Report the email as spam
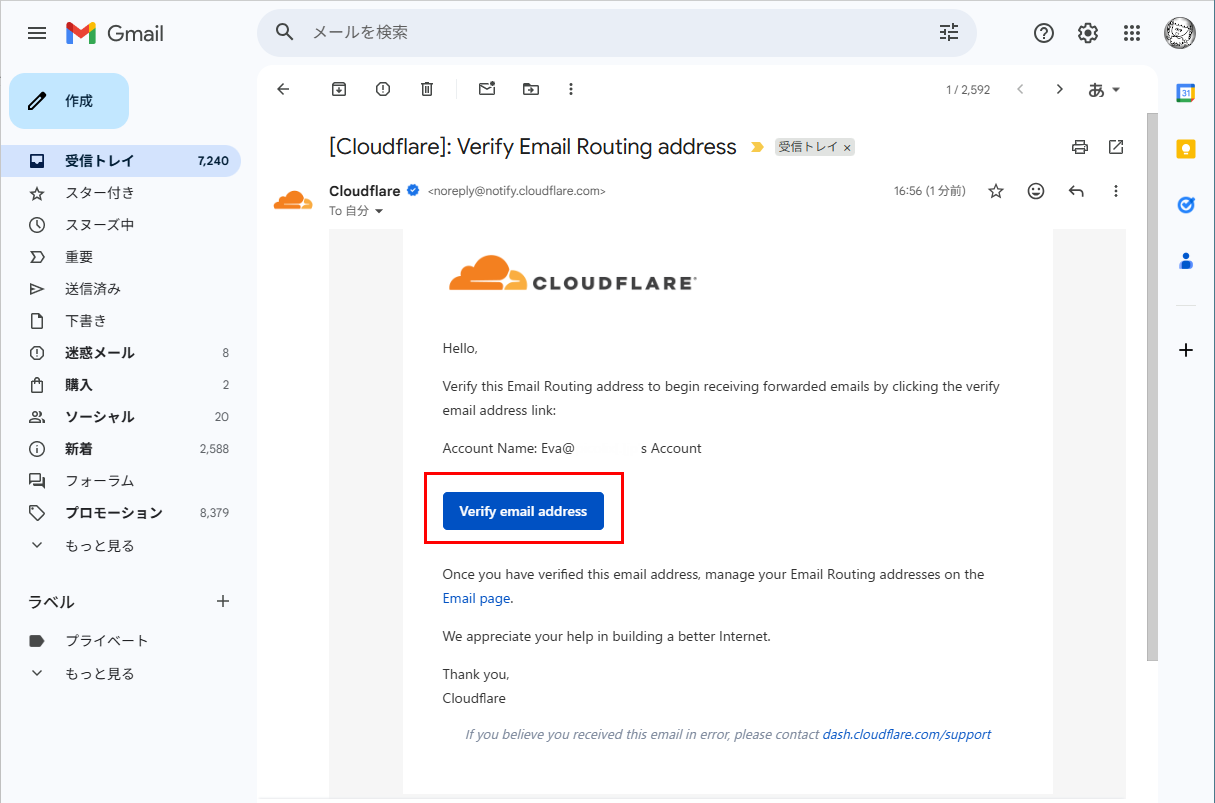 click(382, 89)
